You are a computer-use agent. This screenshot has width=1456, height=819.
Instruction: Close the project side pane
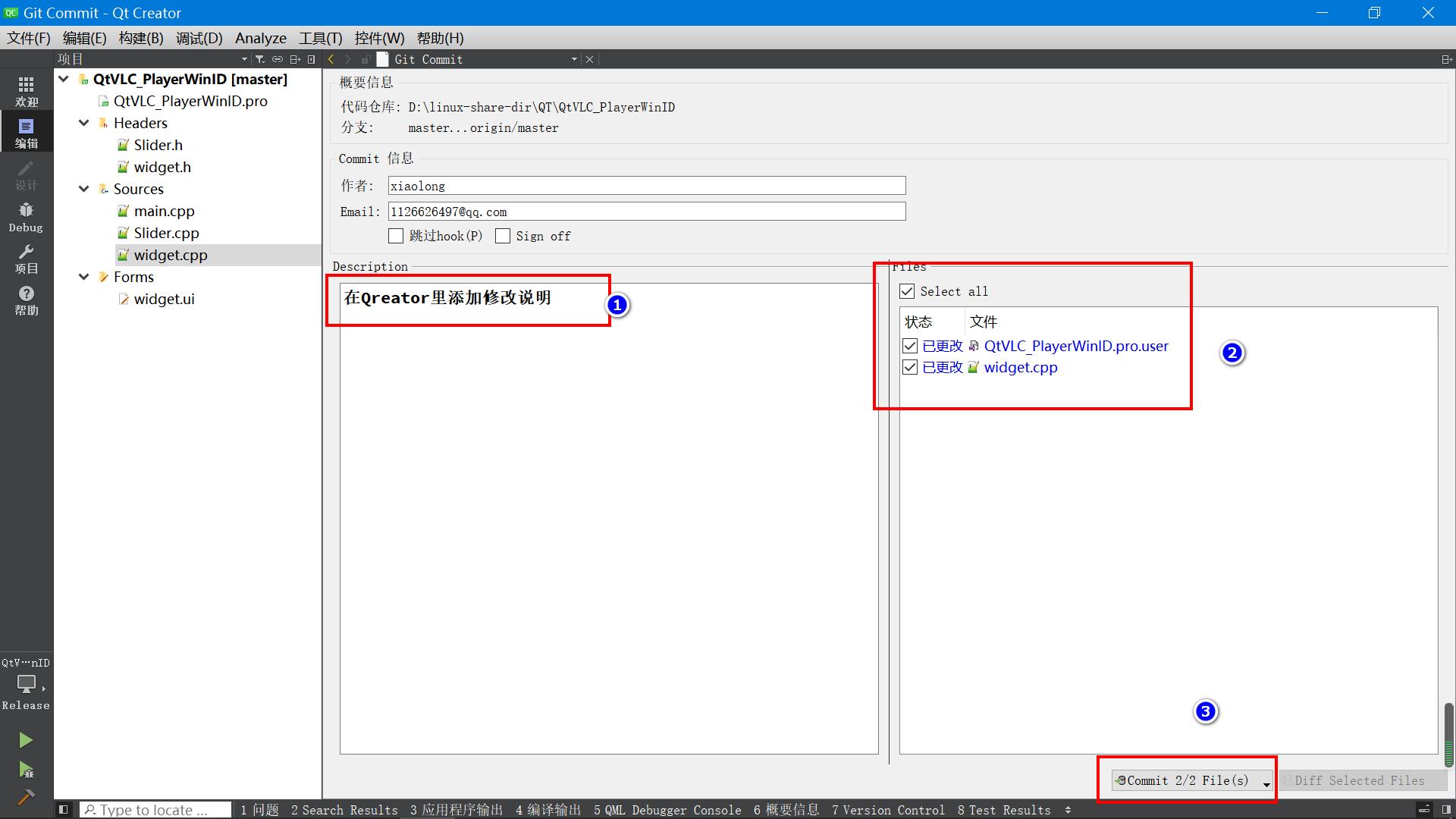pos(312,59)
